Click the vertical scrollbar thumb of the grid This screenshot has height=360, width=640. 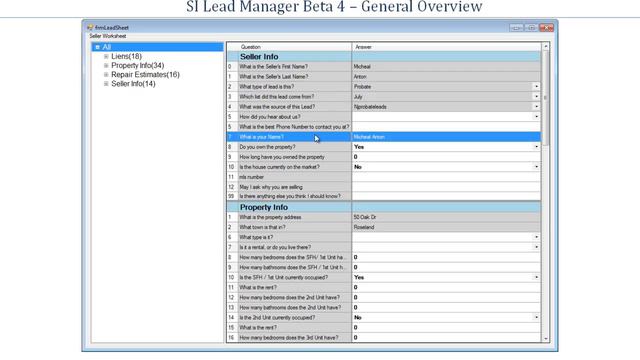pos(546,98)
